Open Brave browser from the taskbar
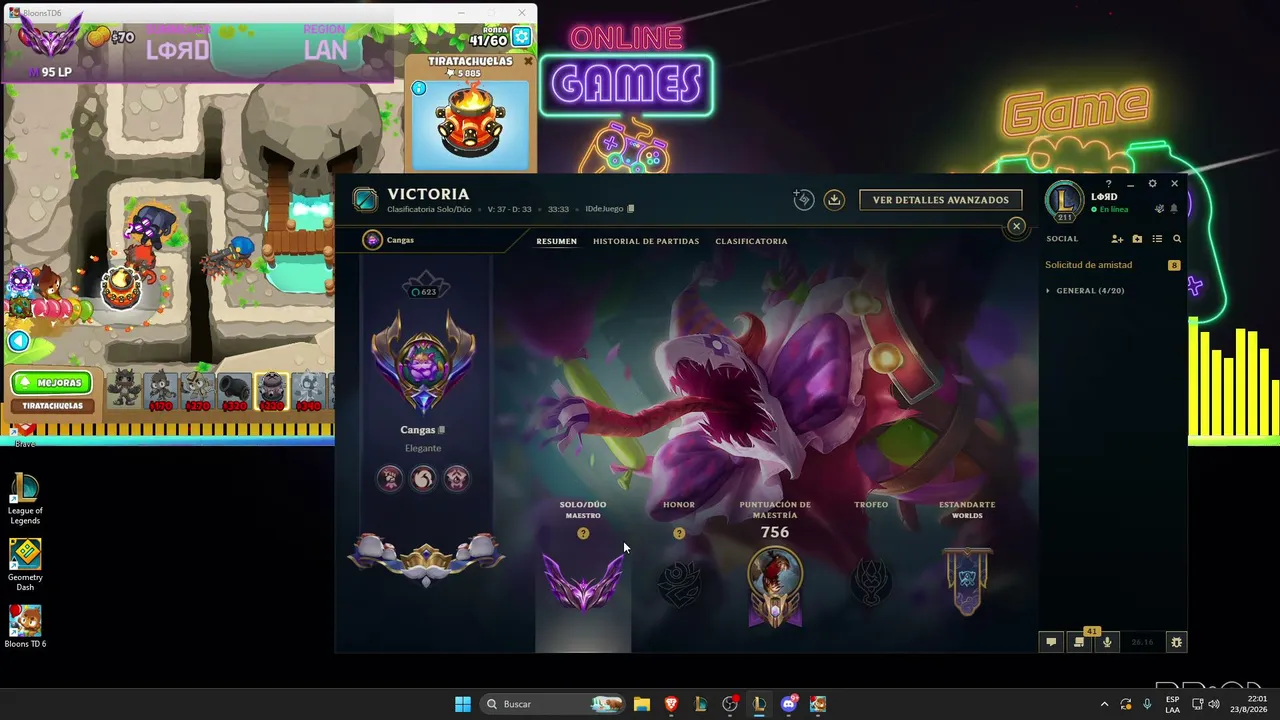1280x720 pixels. point(671,704)
